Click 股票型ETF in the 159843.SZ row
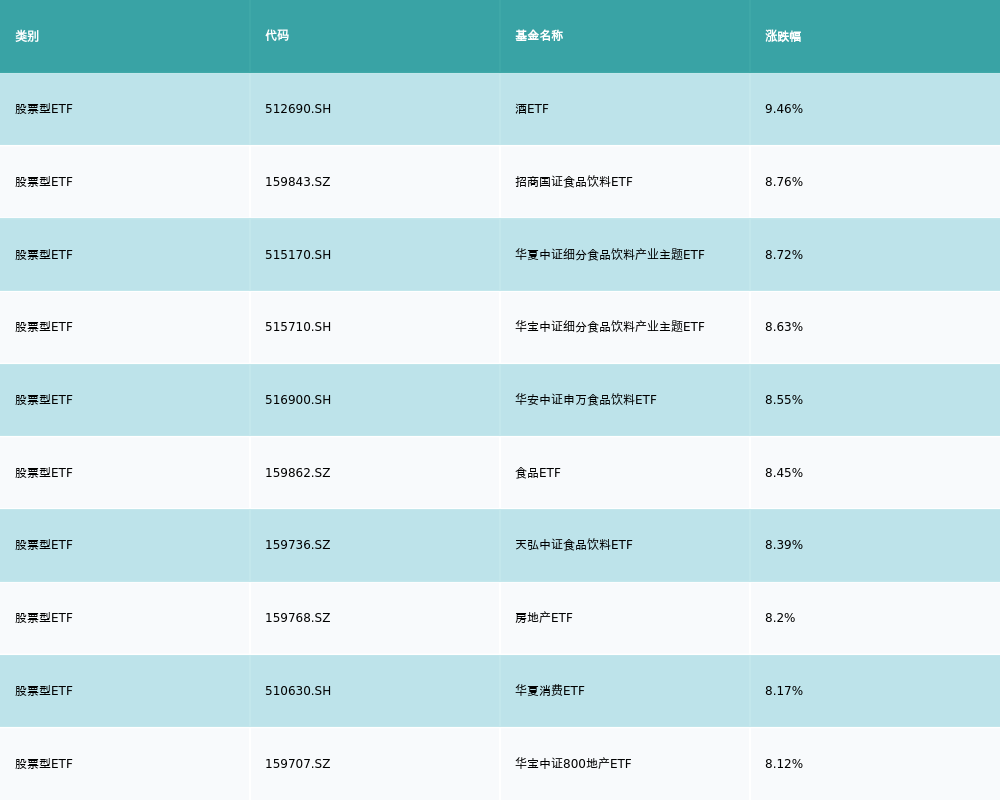Image resolution: width=1000 pixels, height=800 pixels. [44, 182]
